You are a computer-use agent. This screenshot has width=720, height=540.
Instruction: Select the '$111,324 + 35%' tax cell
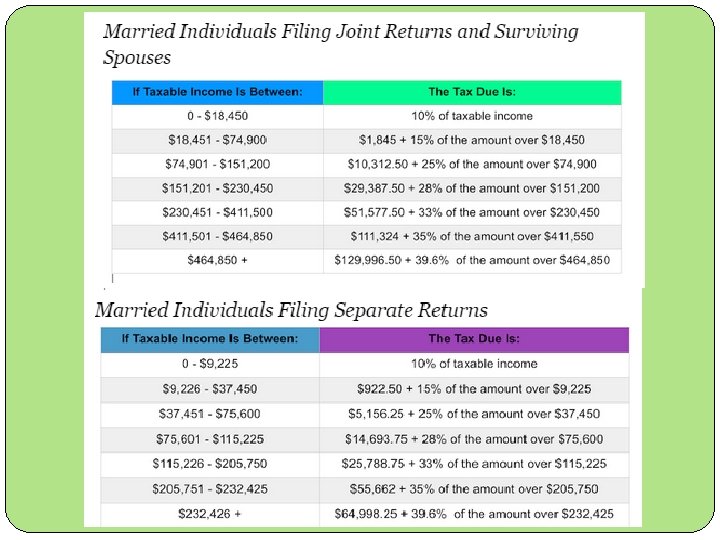[472, 237]
